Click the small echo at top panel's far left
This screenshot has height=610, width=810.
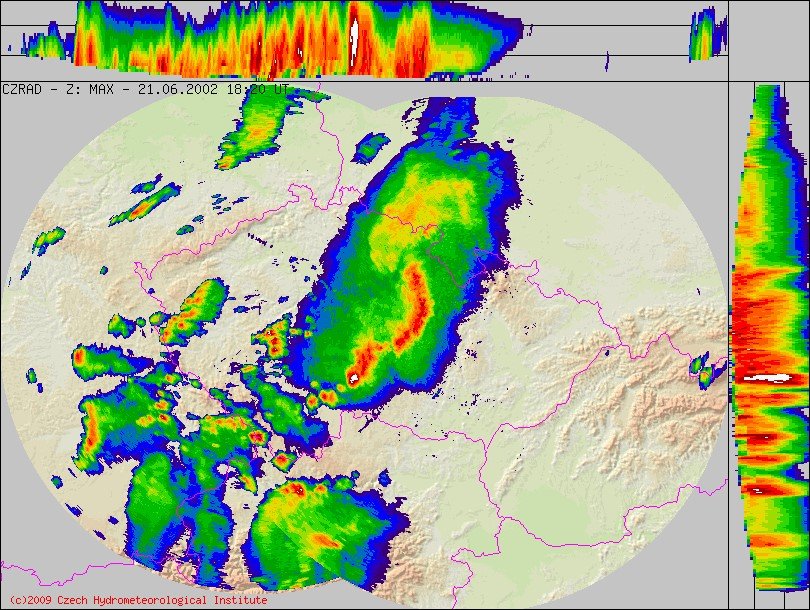(x=45, y=45)
